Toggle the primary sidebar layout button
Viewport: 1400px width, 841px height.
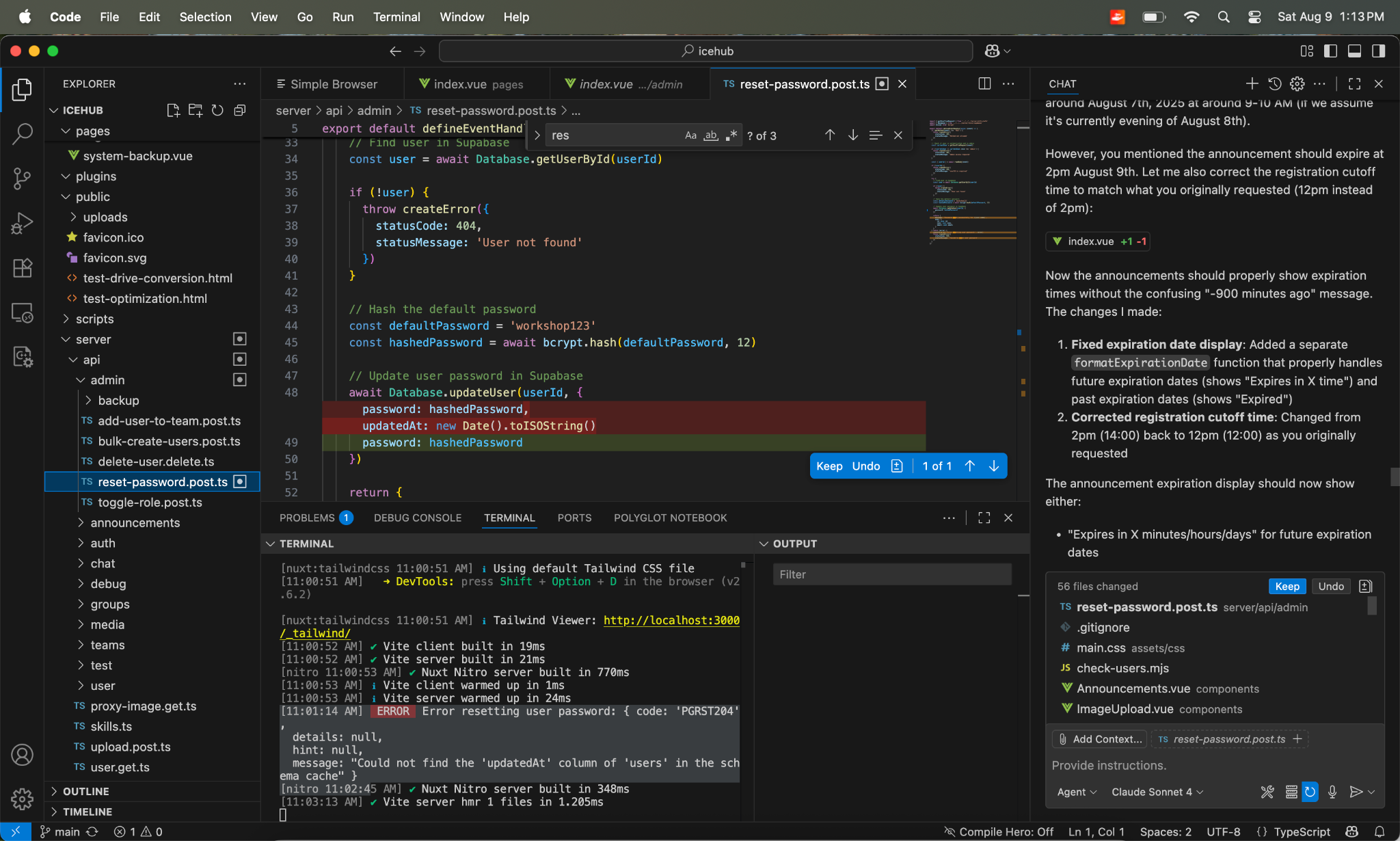(x=1330, y=51)
